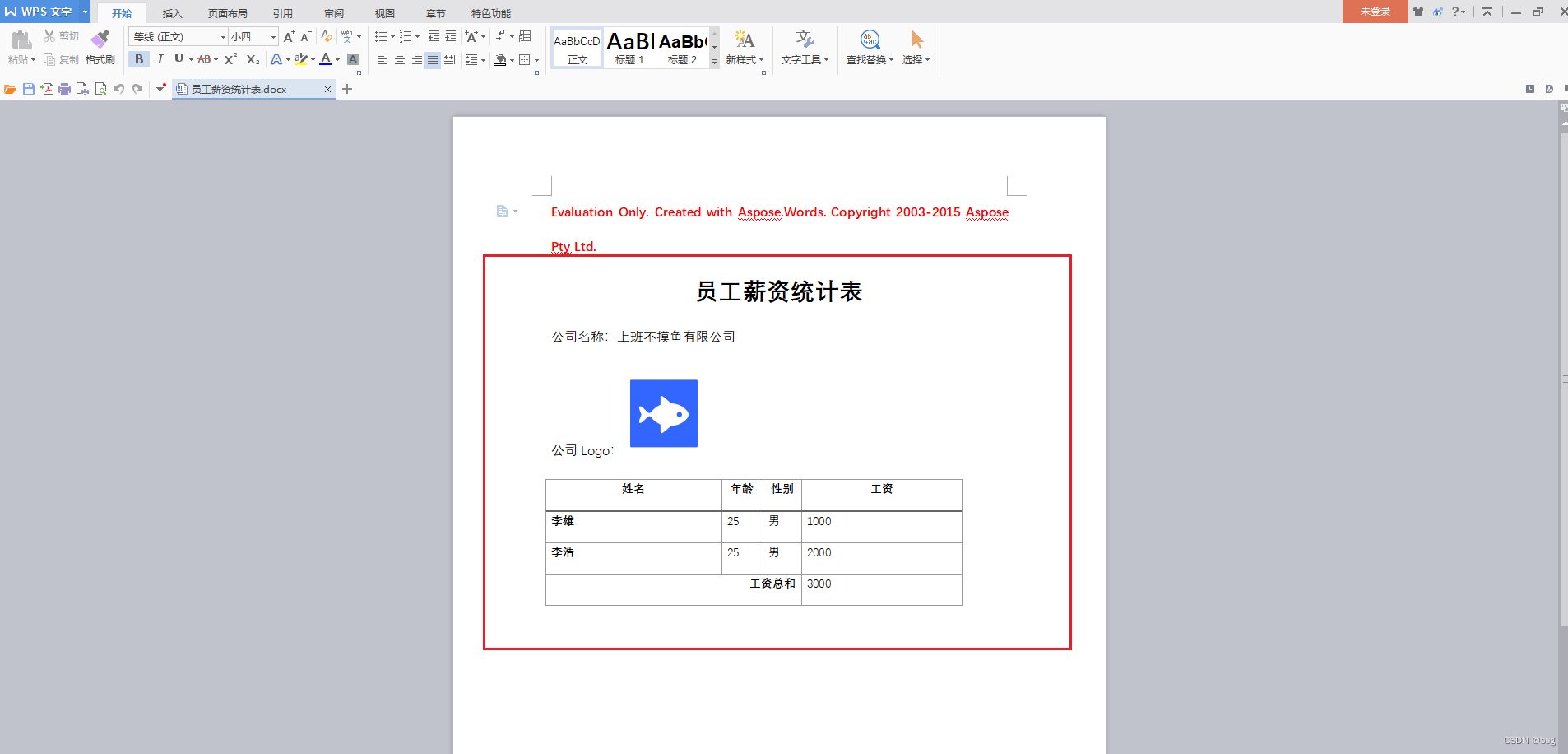Click the phonetic guide wén icon
Image resolution: width=1568 pixels, height=754 pixels.
point(347,36)
